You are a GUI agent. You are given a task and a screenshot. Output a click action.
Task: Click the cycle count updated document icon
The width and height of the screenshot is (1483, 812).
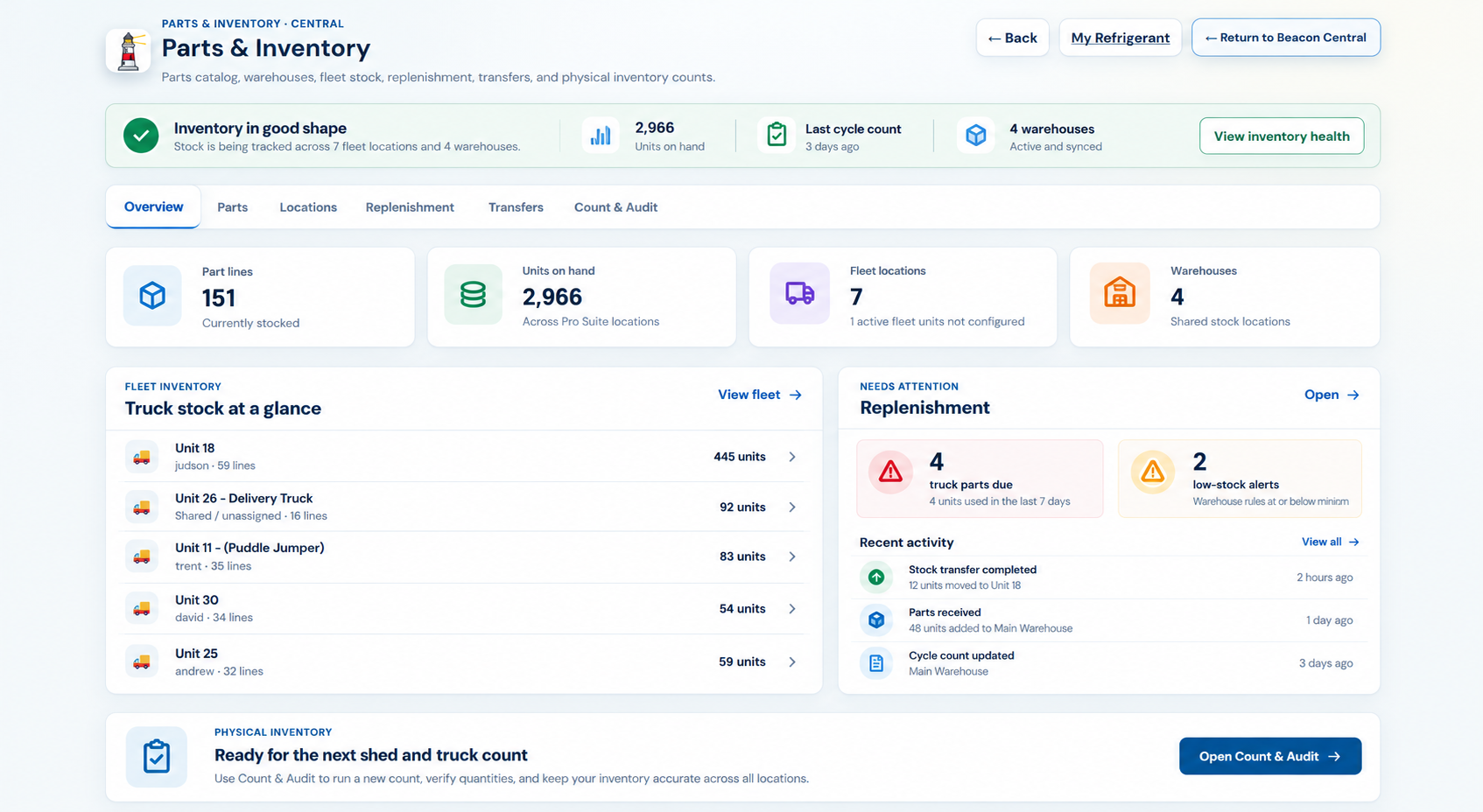coord(876,663)
